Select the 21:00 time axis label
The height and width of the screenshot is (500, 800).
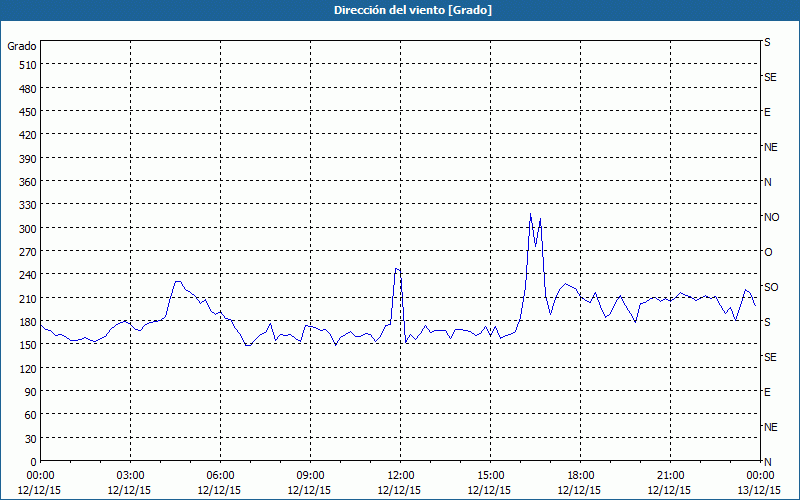(670, 476)
